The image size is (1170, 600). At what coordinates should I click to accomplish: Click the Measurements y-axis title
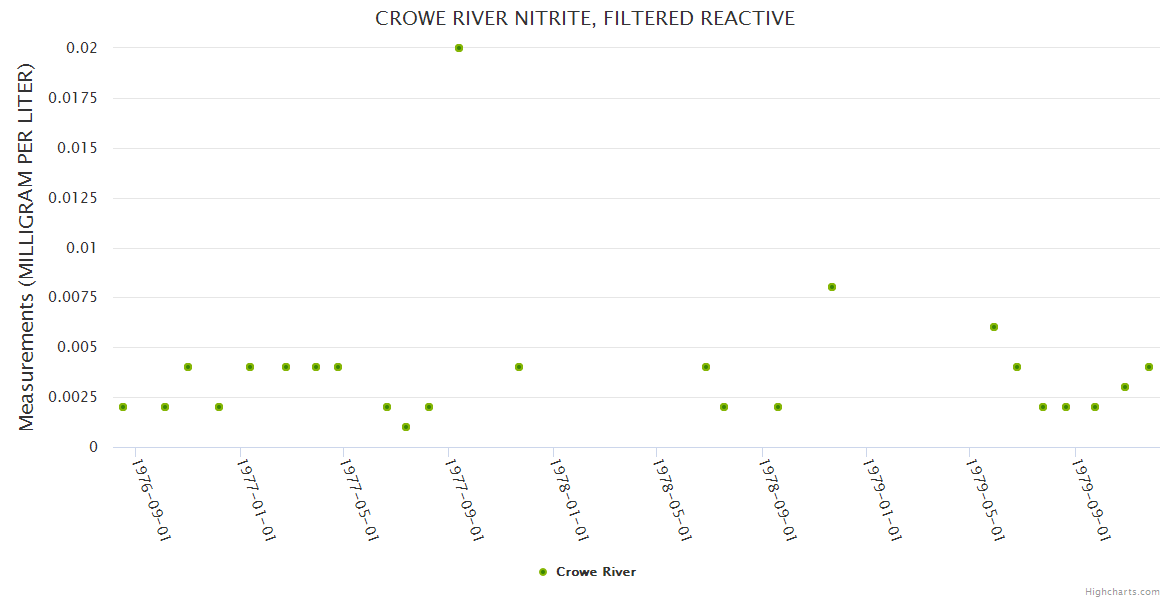pos(27,247)
